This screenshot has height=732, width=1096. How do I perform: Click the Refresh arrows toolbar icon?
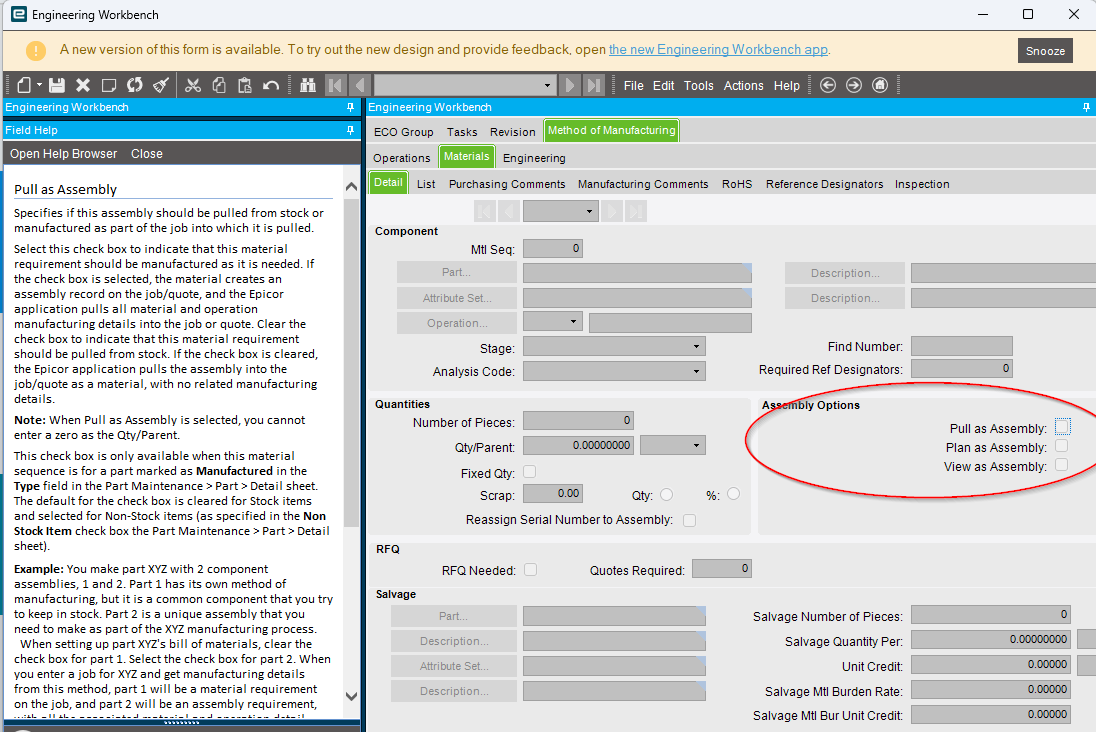click(x=134, y=85)
